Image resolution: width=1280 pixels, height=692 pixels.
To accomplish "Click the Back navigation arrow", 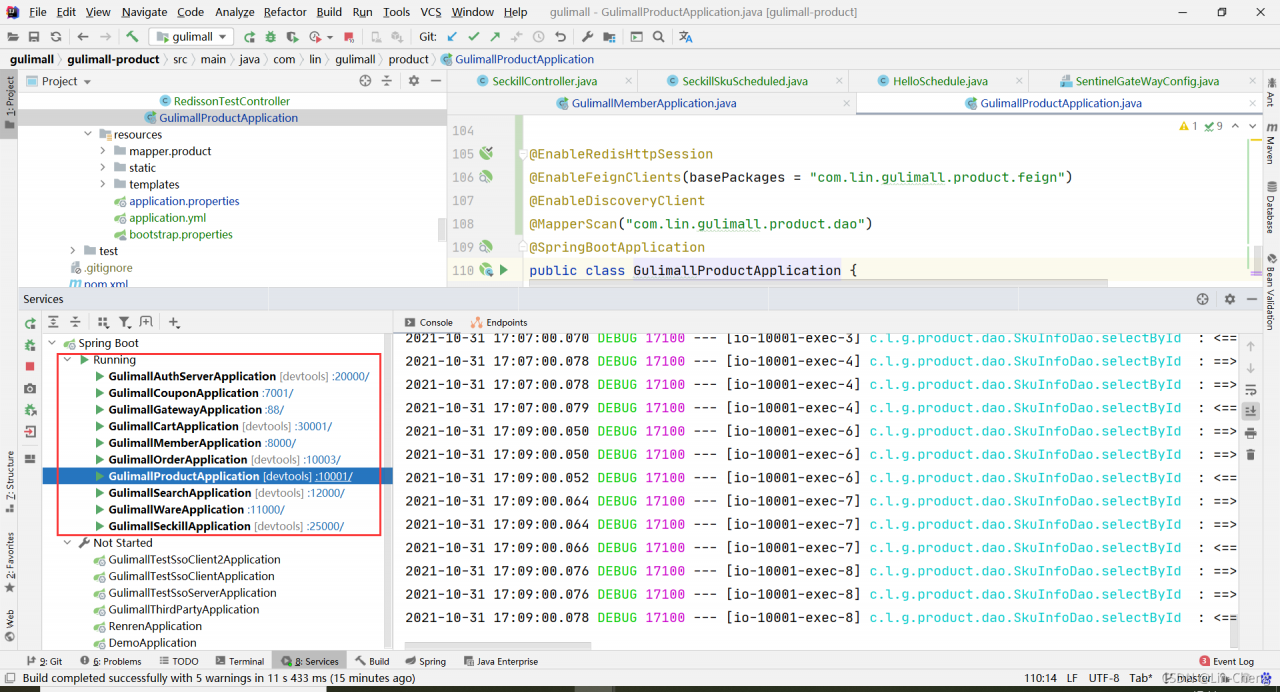I will [83, 37].
